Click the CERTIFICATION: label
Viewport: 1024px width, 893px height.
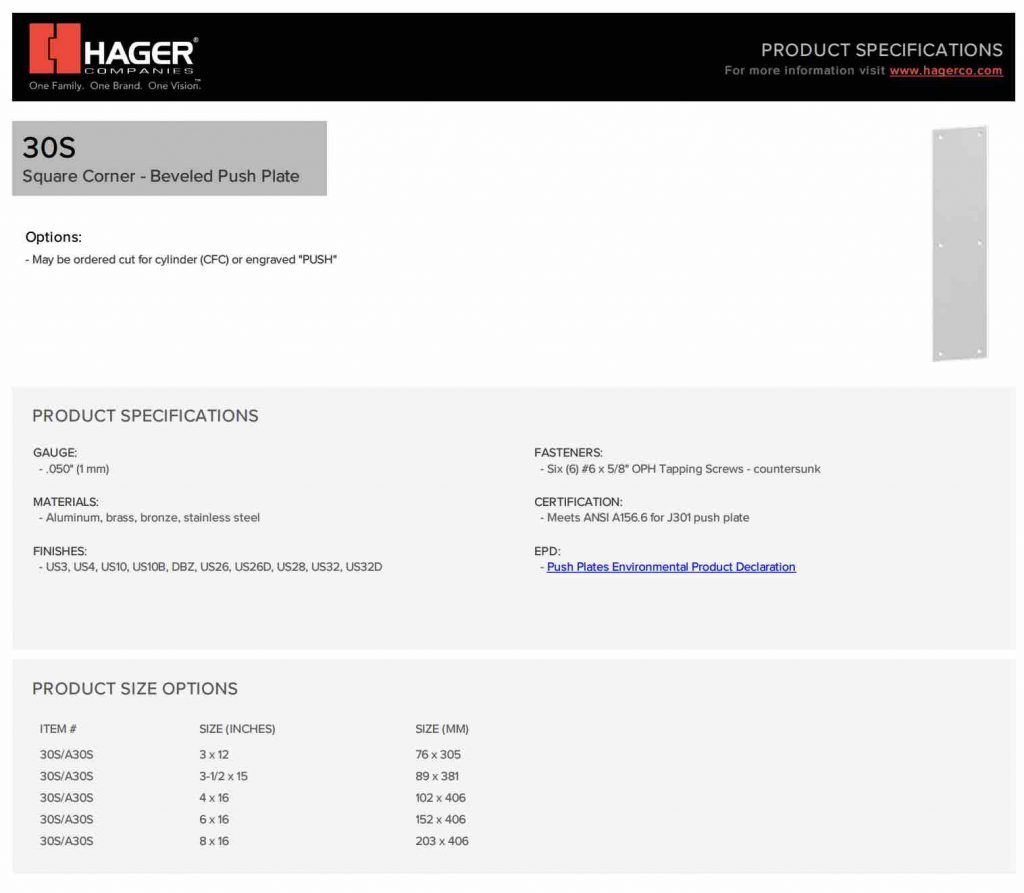coord(578,502)
